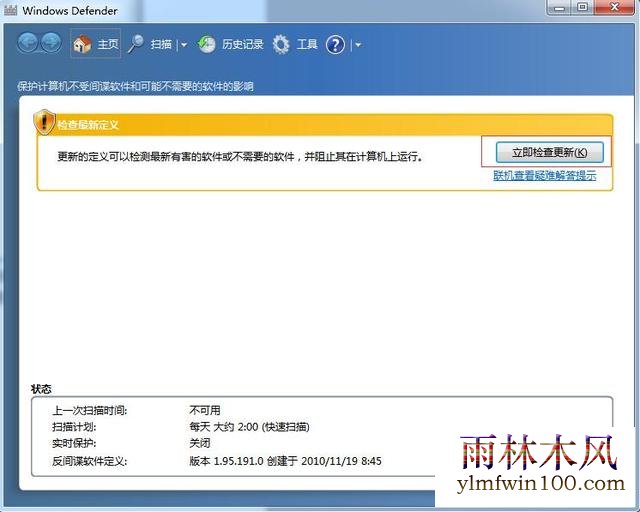Minimize the Windows Defender window

[x=559, y=7]
